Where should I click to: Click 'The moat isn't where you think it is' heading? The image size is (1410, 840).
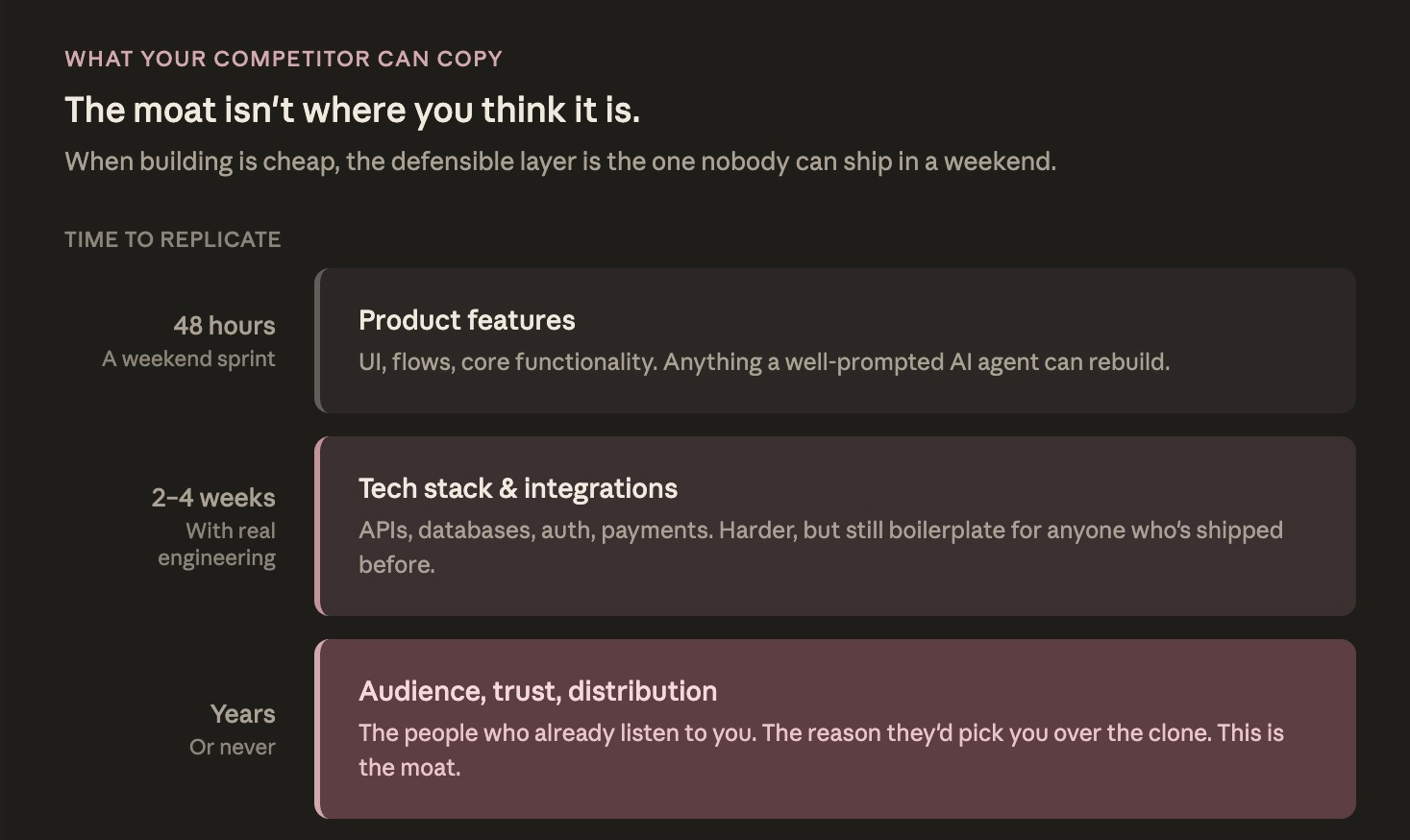coord(352,111)
